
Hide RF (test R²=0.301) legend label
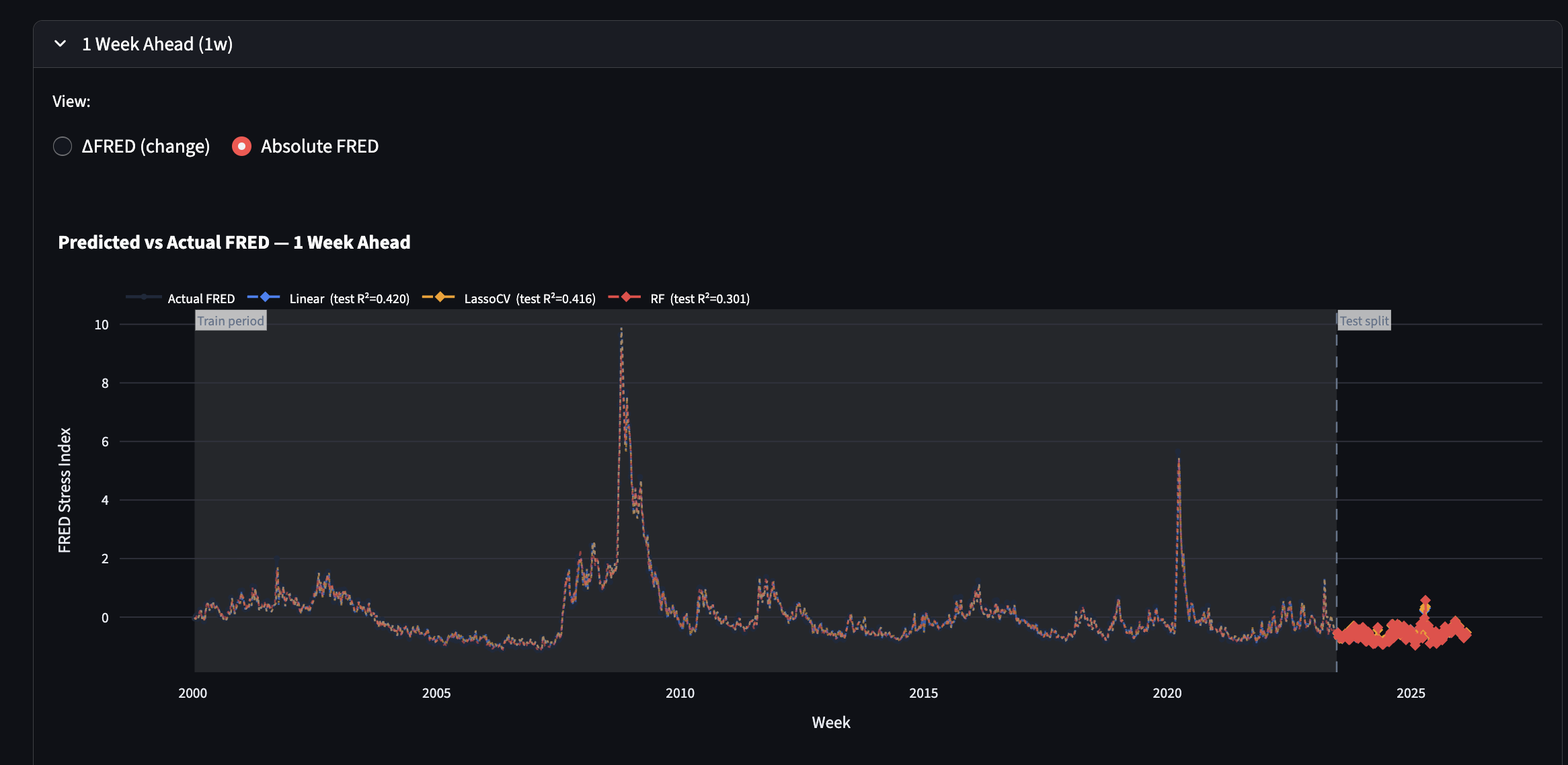coord(699,298)
